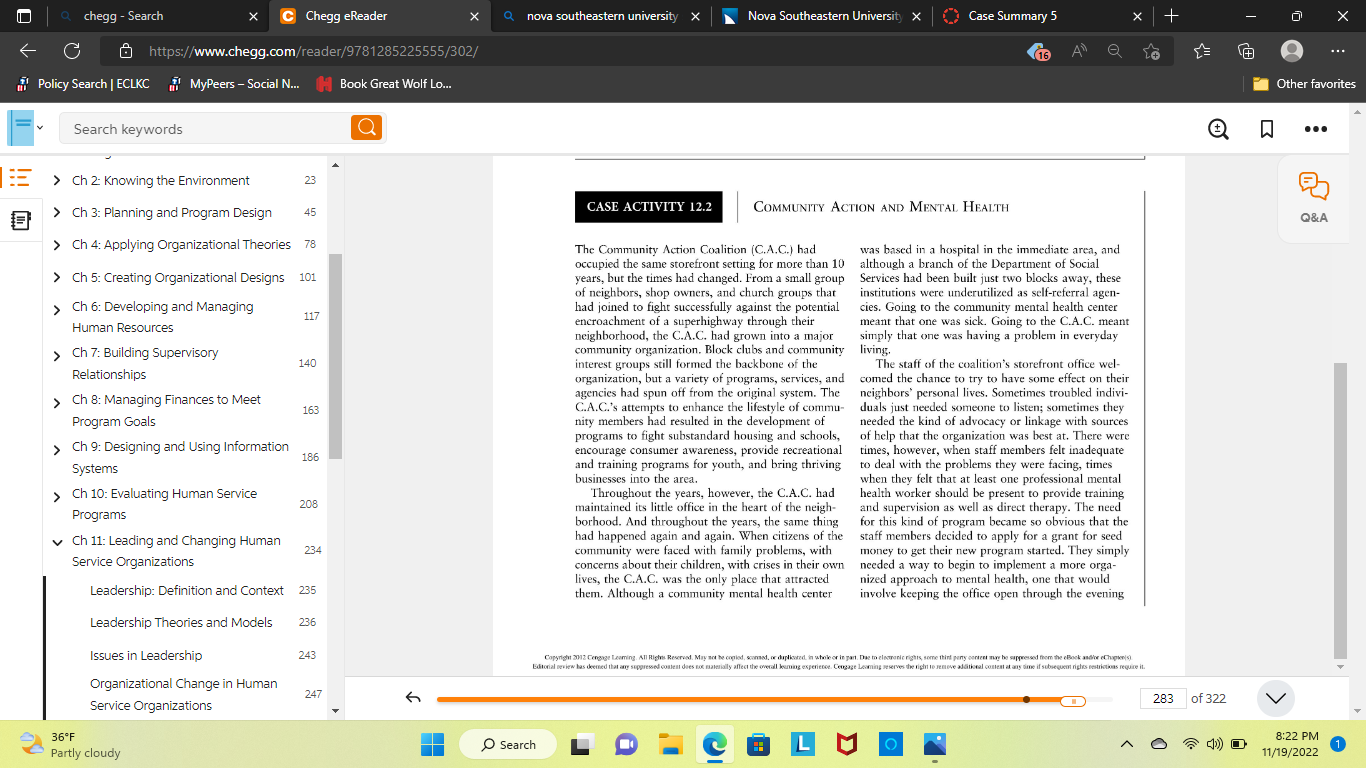Open Edge Settings and more menu
Image resolution: width=1366 pixels, height=768 pixels.
(x=1339, y=51)
